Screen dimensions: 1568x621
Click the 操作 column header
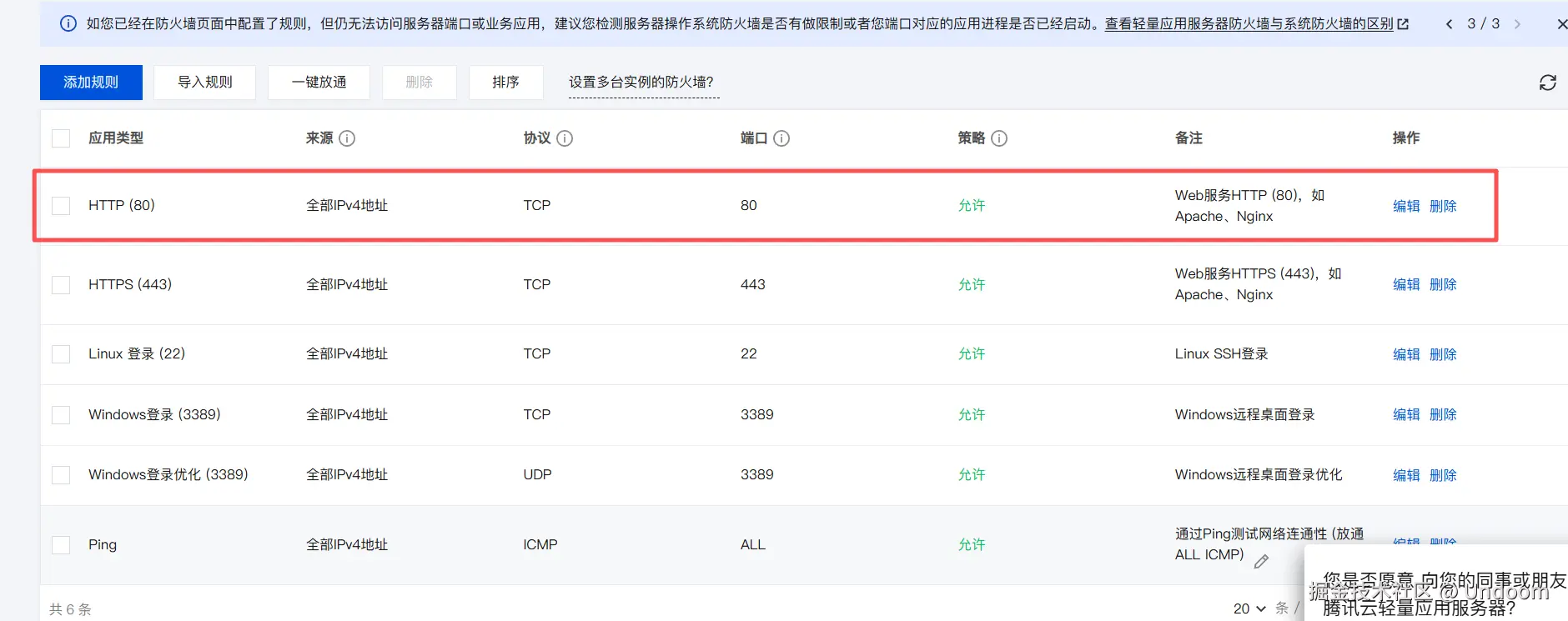point(1406,138)
